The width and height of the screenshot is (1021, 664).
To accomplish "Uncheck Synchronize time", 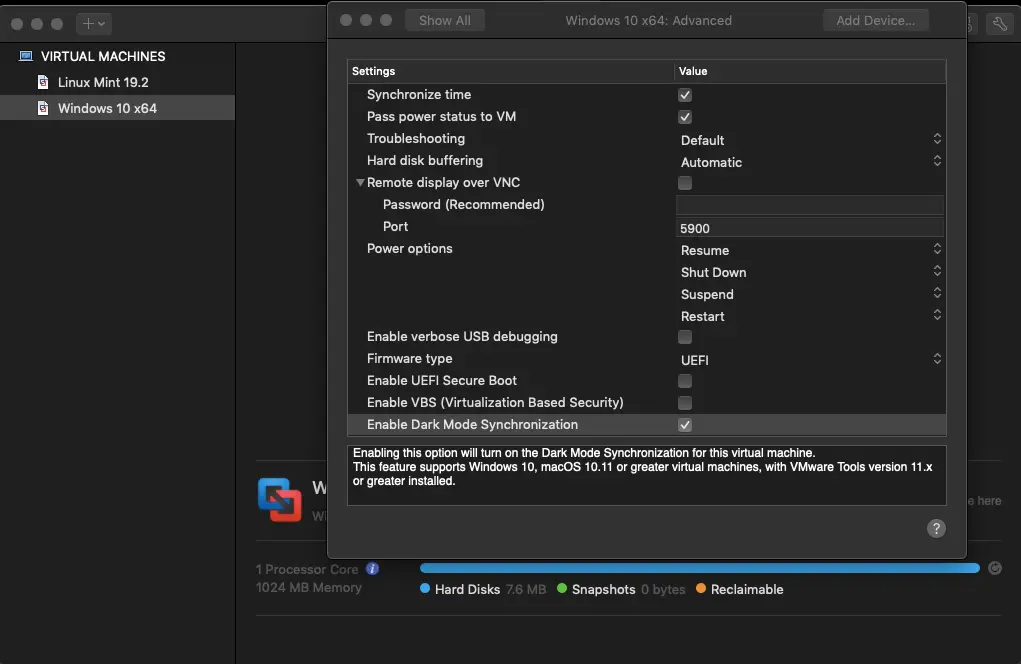I will (x=685, y=94).
